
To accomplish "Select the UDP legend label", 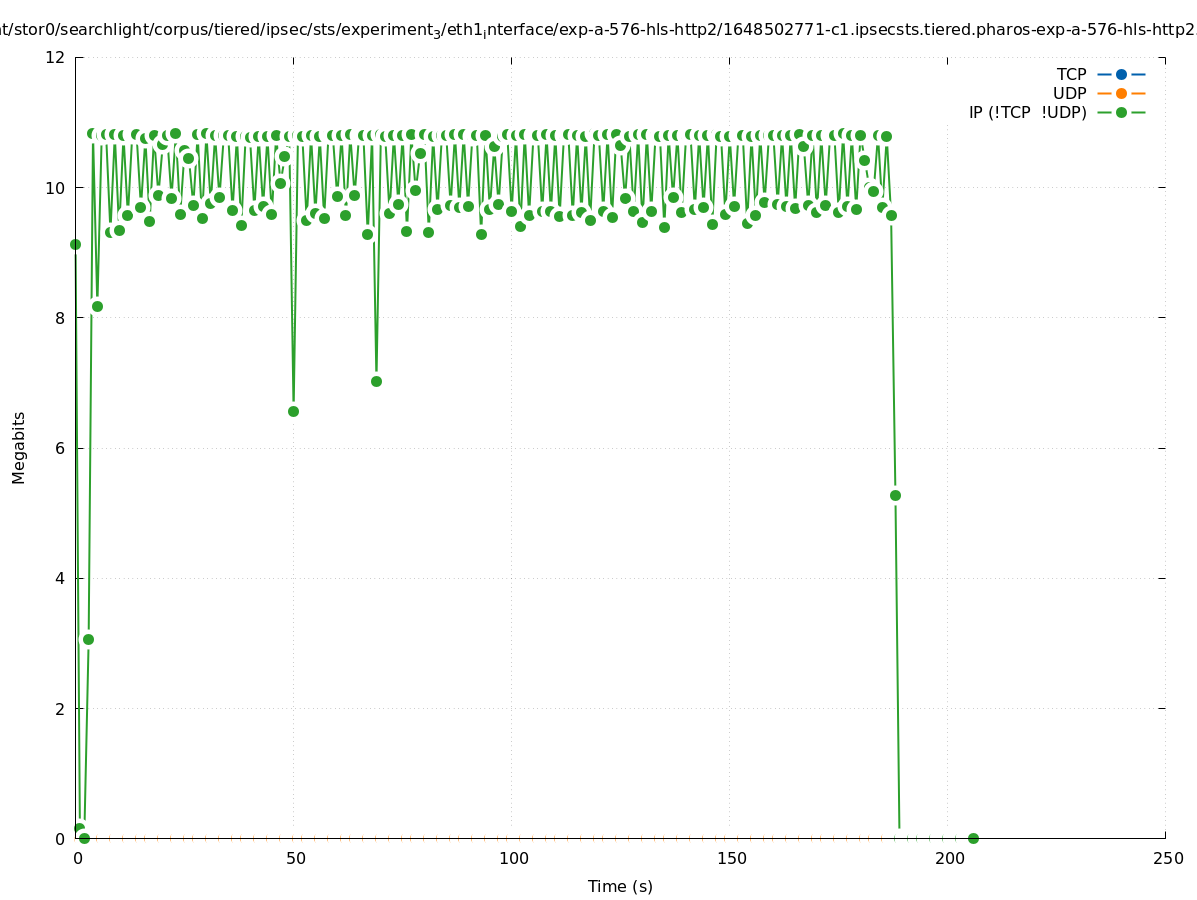I will (x=1069, y=93).
